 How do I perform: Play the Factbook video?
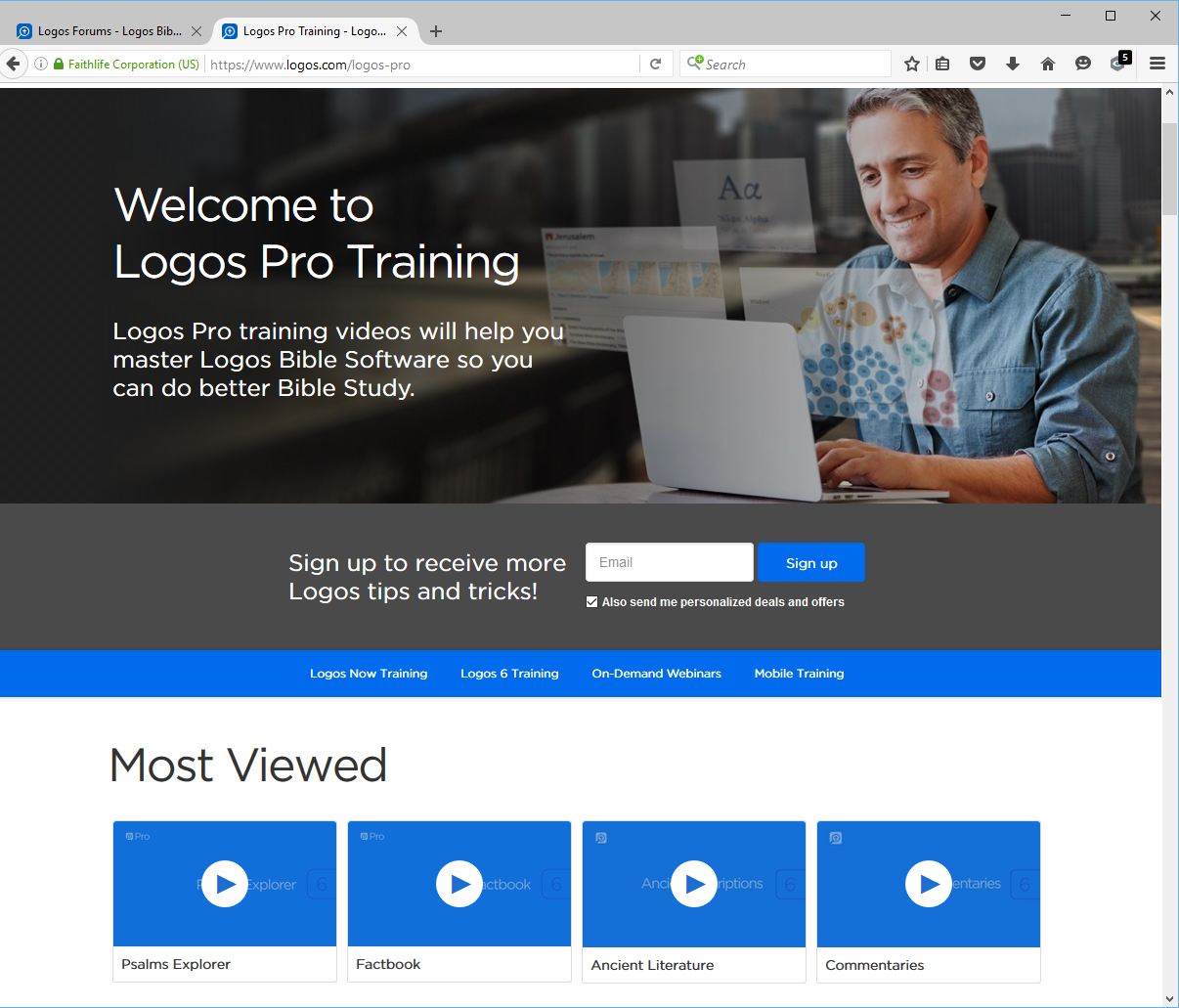tap(459, 884)
